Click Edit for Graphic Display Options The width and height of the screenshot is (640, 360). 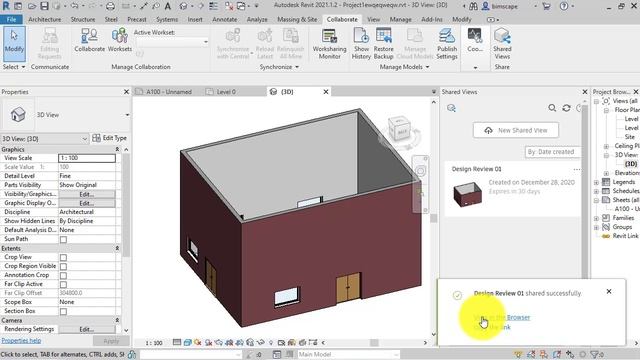87,203
